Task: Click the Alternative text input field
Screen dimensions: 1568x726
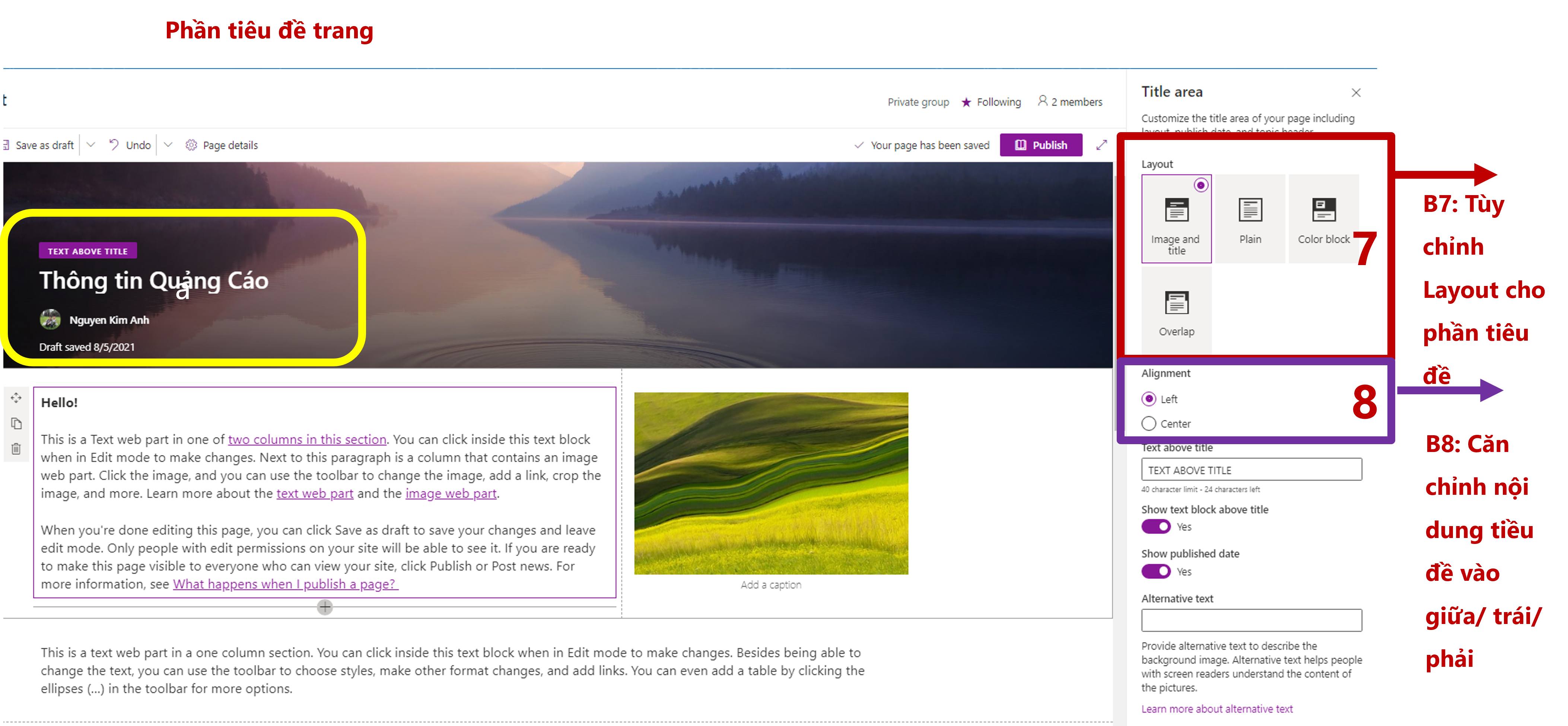Action: point(1251,620)
